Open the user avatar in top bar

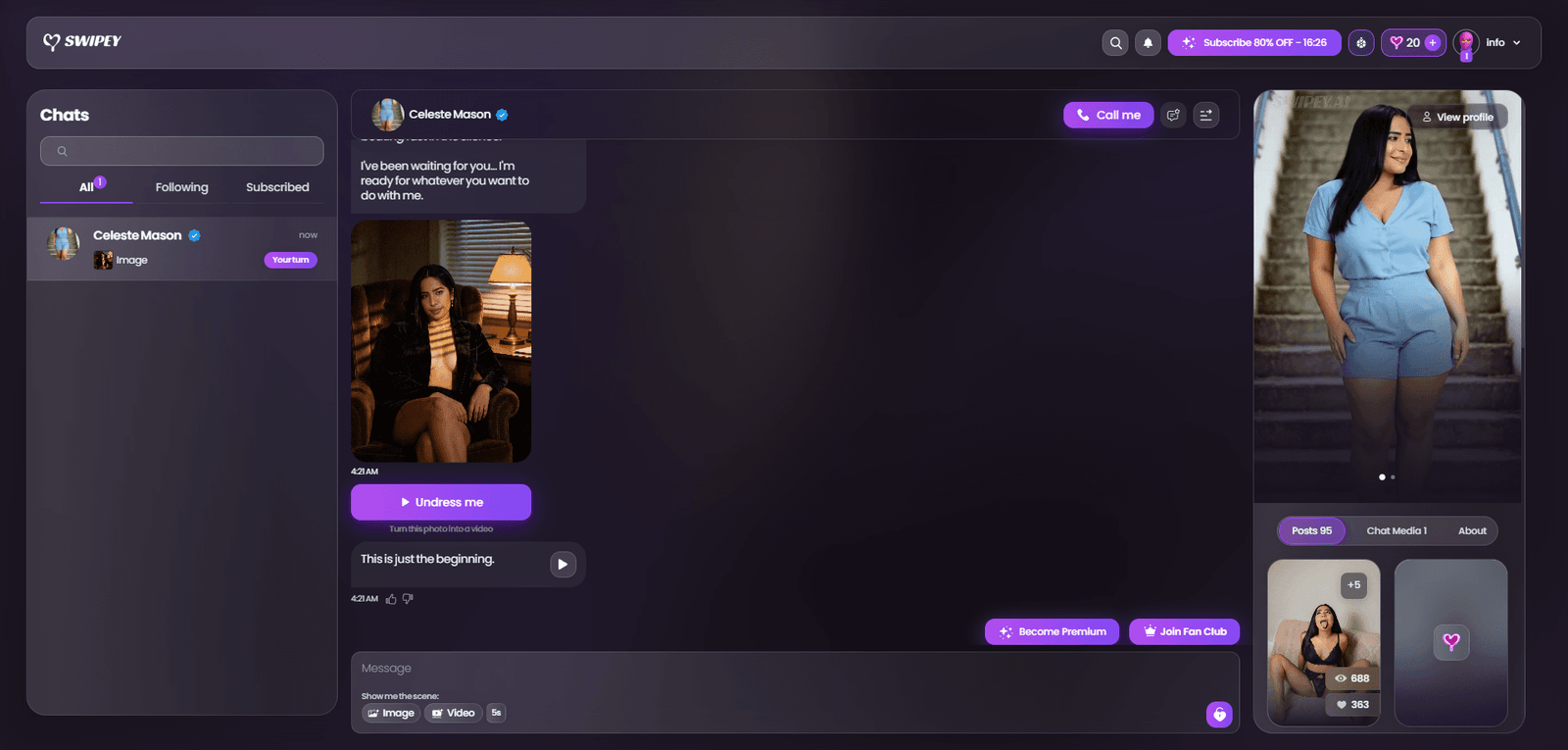click(1466, 43)
